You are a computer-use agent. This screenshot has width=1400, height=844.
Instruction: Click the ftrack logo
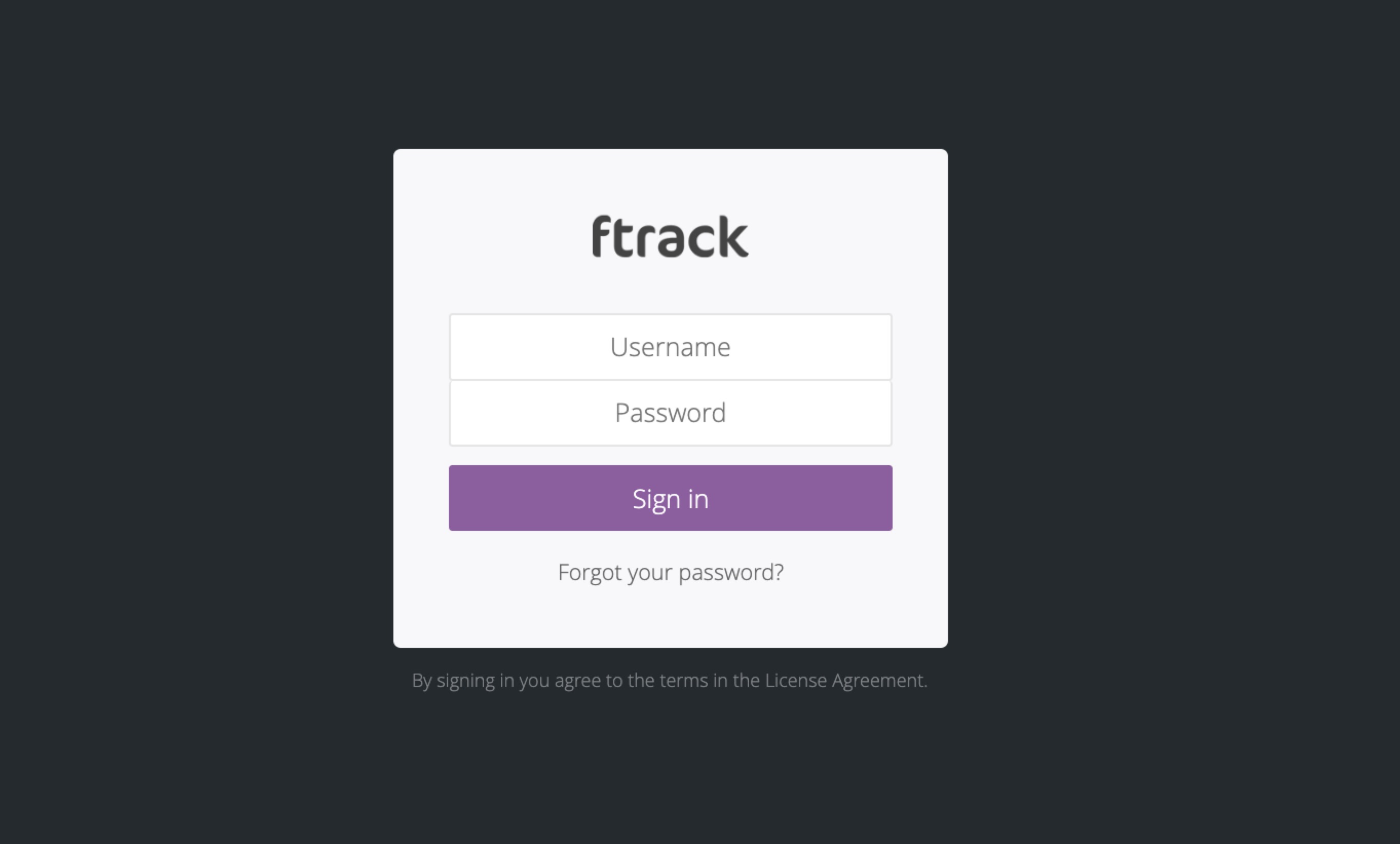click(670, 236)
